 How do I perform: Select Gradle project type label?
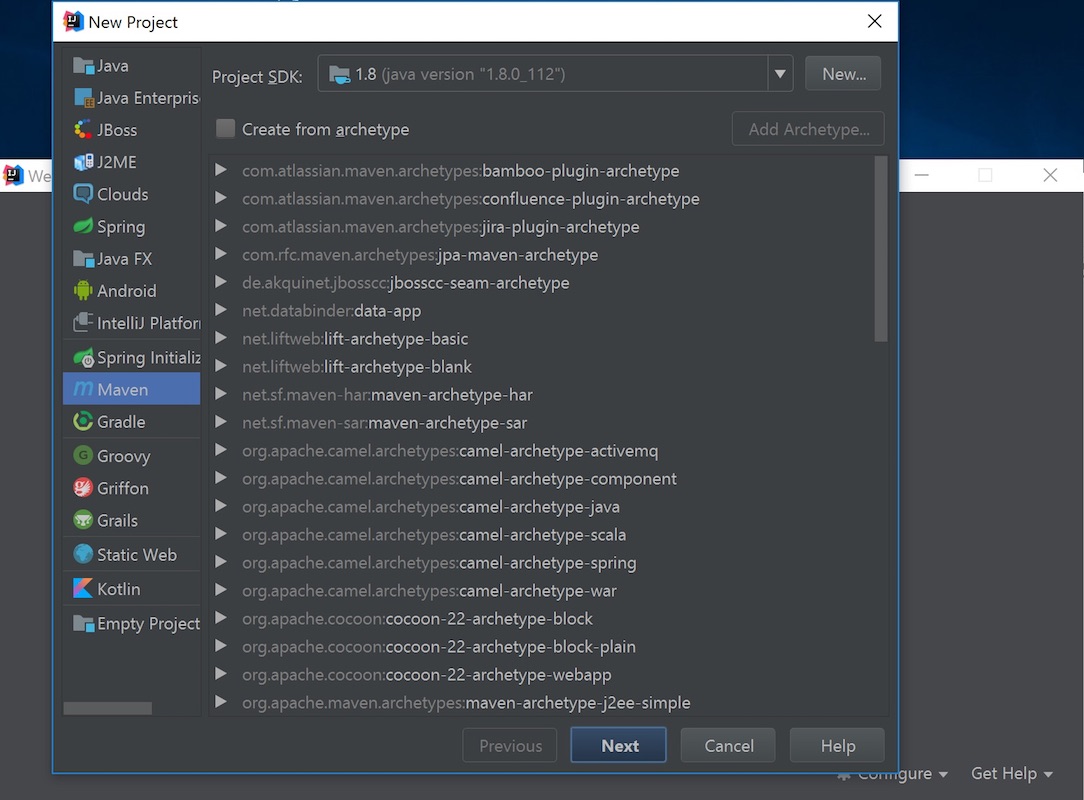click(121, 421)
